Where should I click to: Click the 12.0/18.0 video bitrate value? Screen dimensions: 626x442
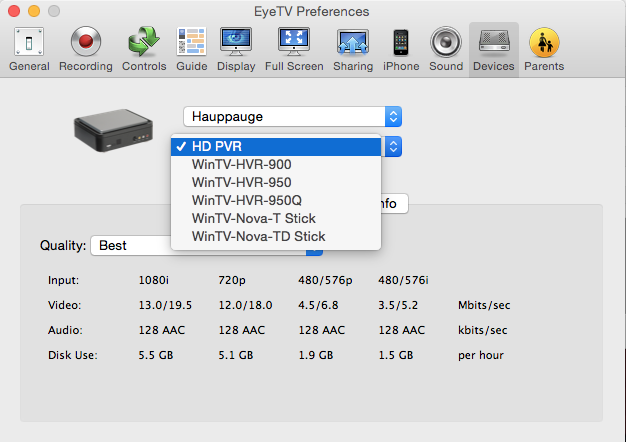click(x=245, y=305)
